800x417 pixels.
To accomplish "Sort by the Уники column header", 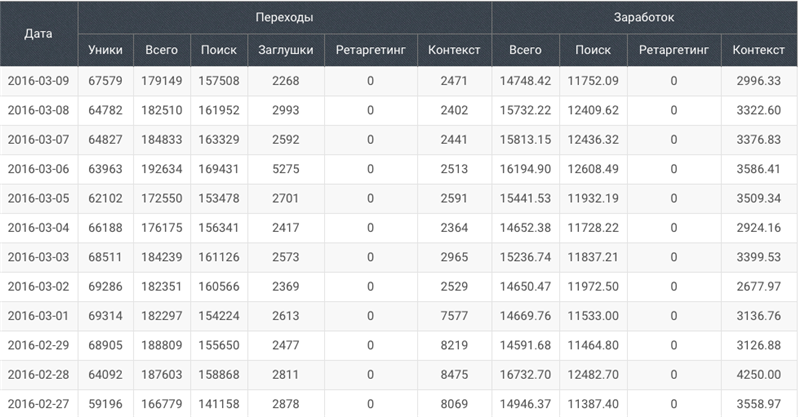I will 106,50.
